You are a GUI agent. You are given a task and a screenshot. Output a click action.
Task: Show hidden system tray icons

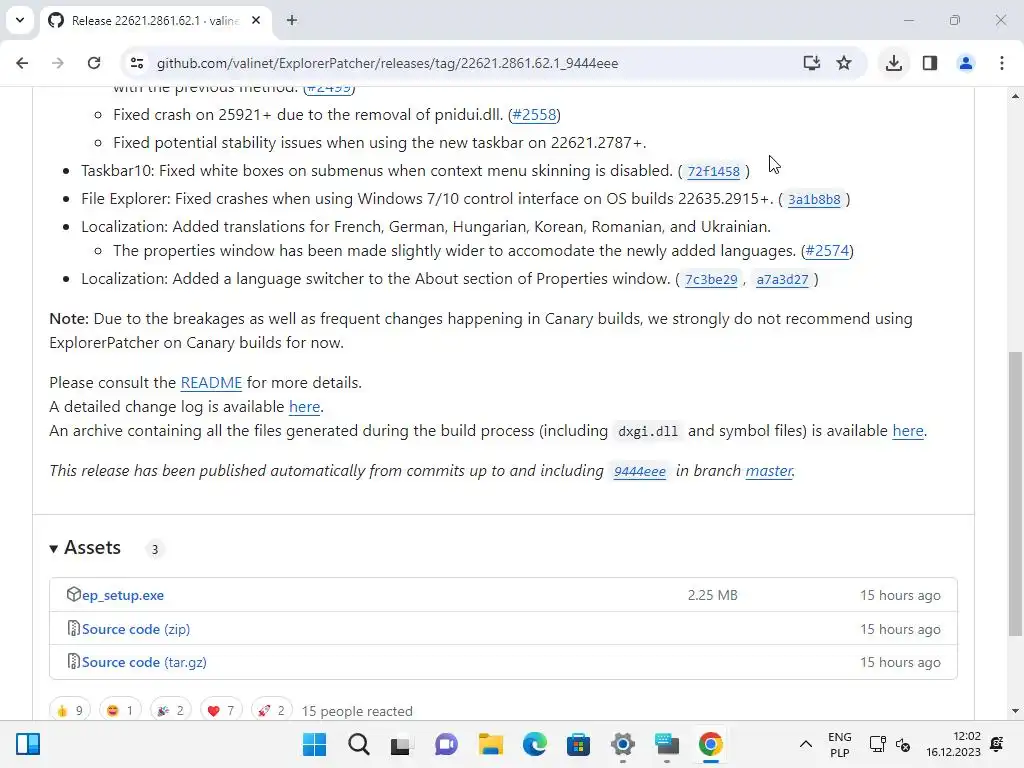(x=806, y=744)
